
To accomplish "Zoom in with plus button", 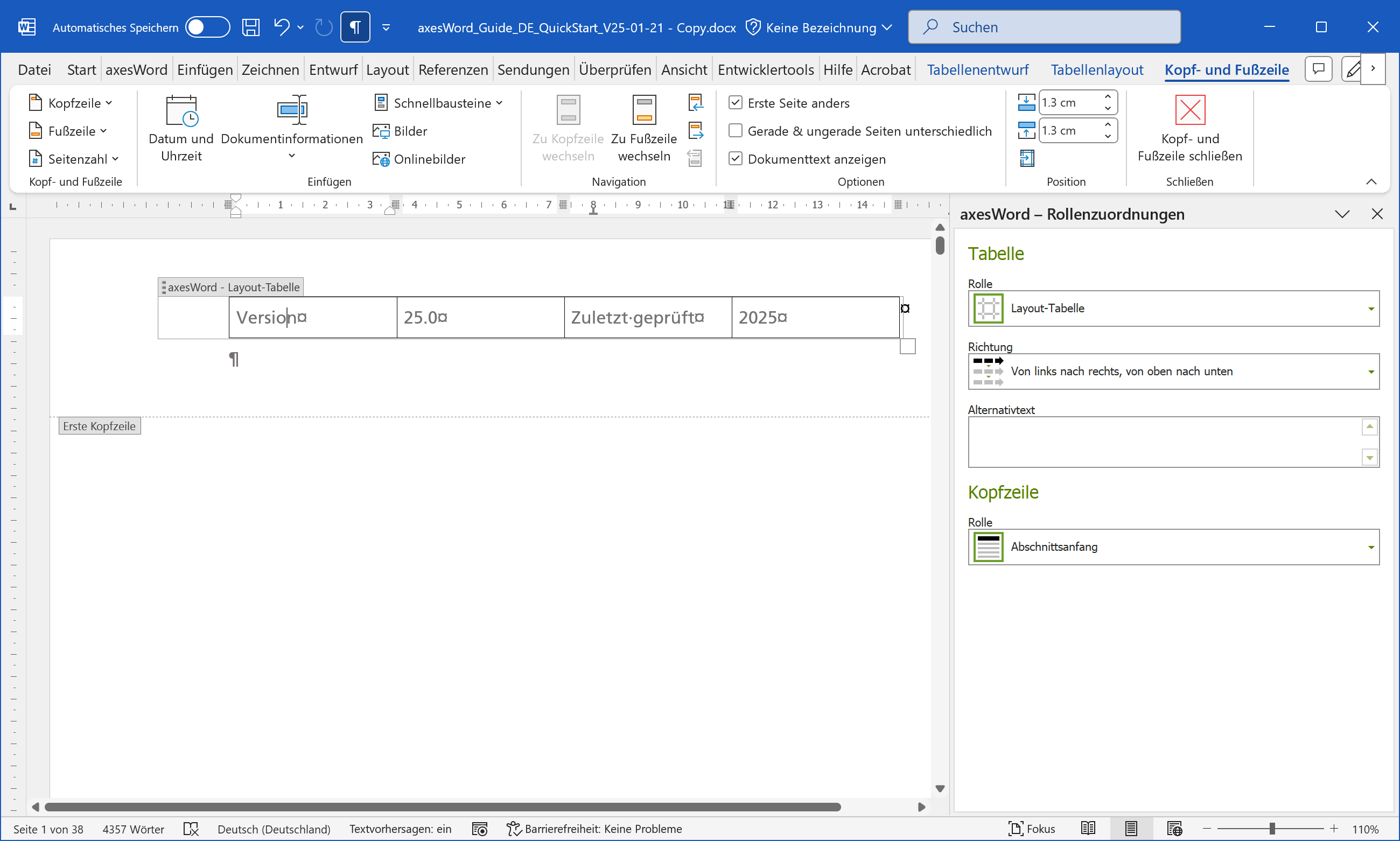I will point(1334,829).
